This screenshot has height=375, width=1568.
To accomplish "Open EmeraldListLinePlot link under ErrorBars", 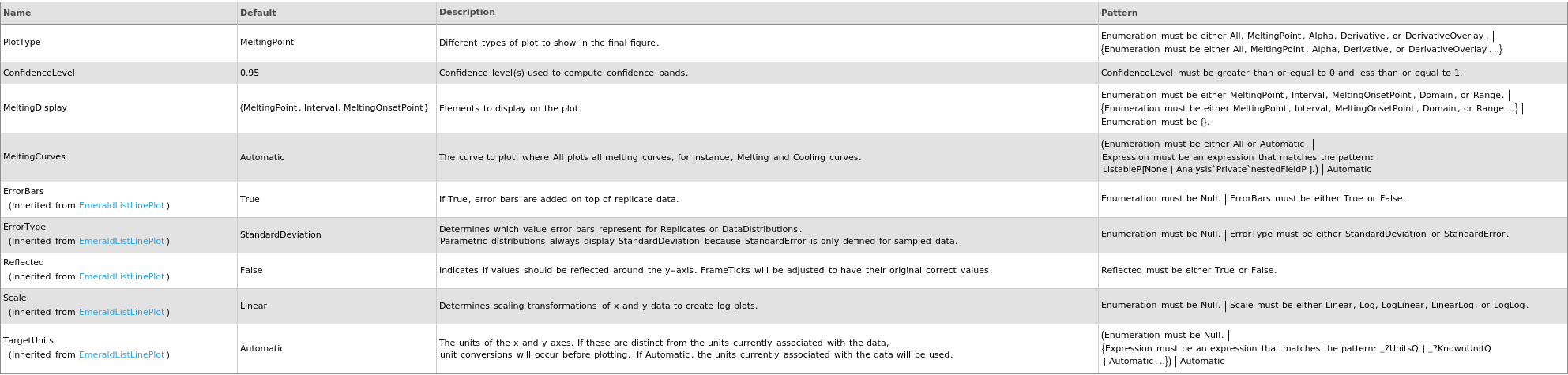I will 122,206.
